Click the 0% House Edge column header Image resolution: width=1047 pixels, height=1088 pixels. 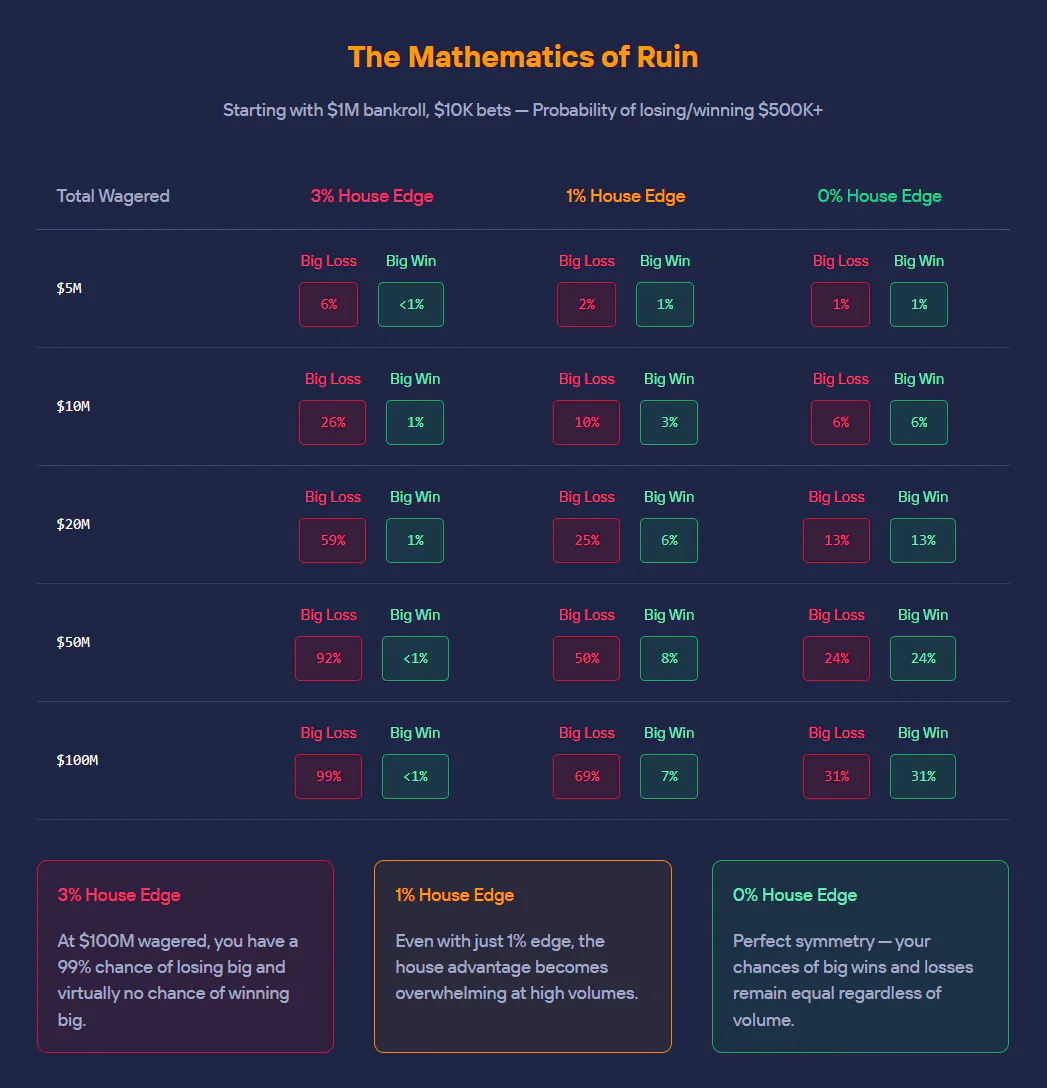point(879,196)
